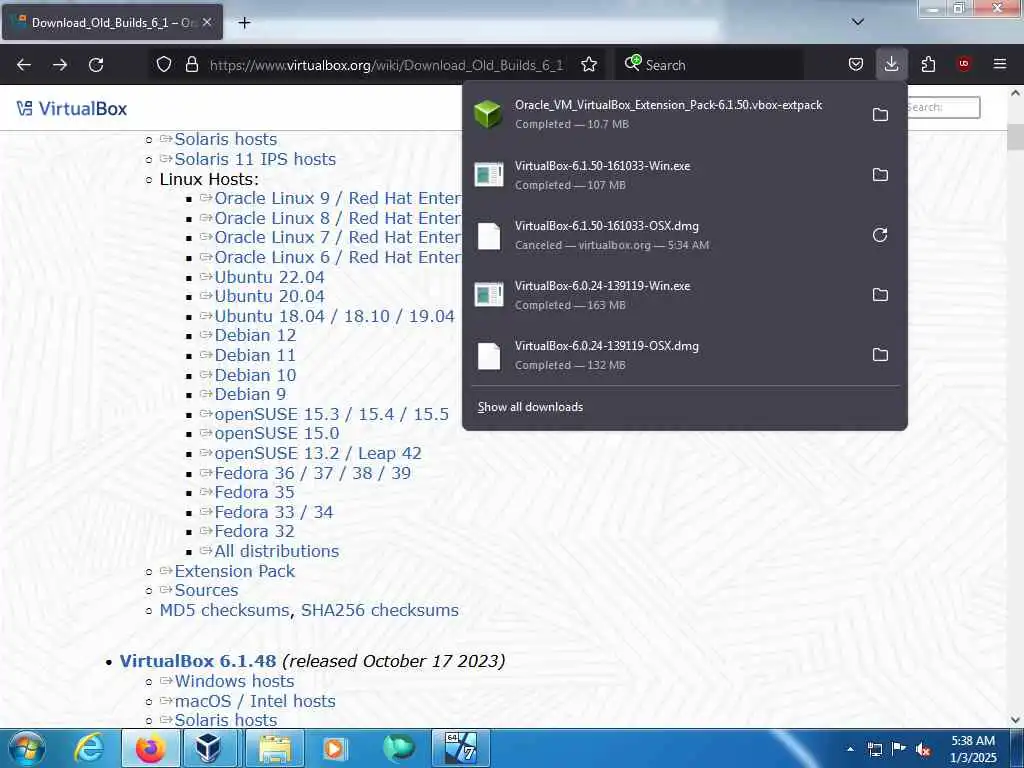This screenshot has height=768, width=1024.
Task: Open the Fedora 32 download link
Action: (255, 532)
